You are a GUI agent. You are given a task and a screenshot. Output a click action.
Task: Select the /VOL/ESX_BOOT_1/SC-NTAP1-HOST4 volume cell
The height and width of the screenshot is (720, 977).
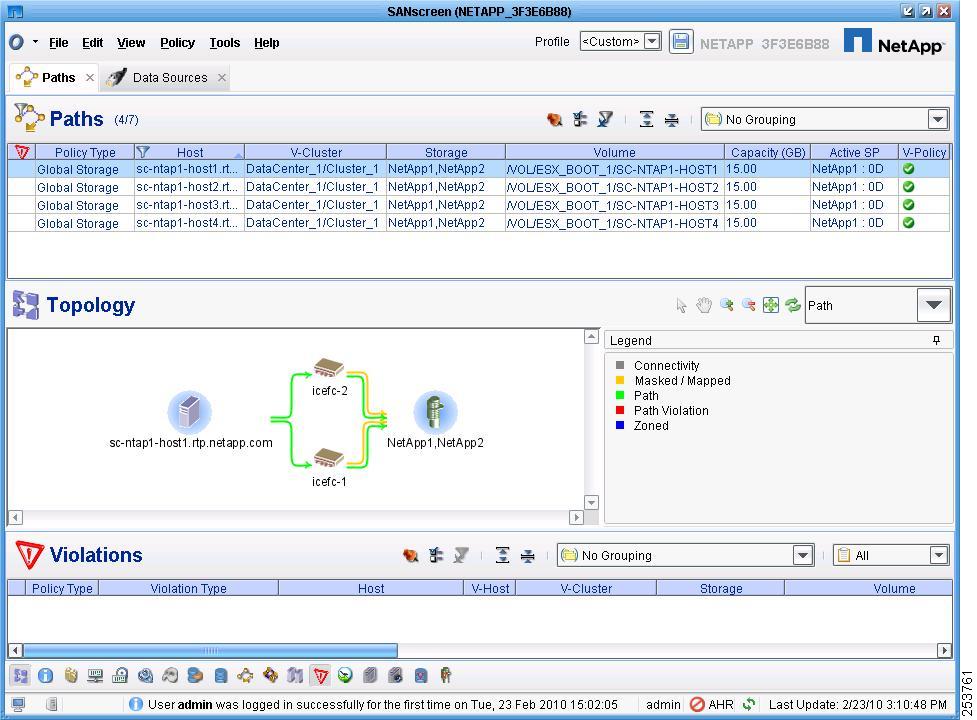pos(612,223)
